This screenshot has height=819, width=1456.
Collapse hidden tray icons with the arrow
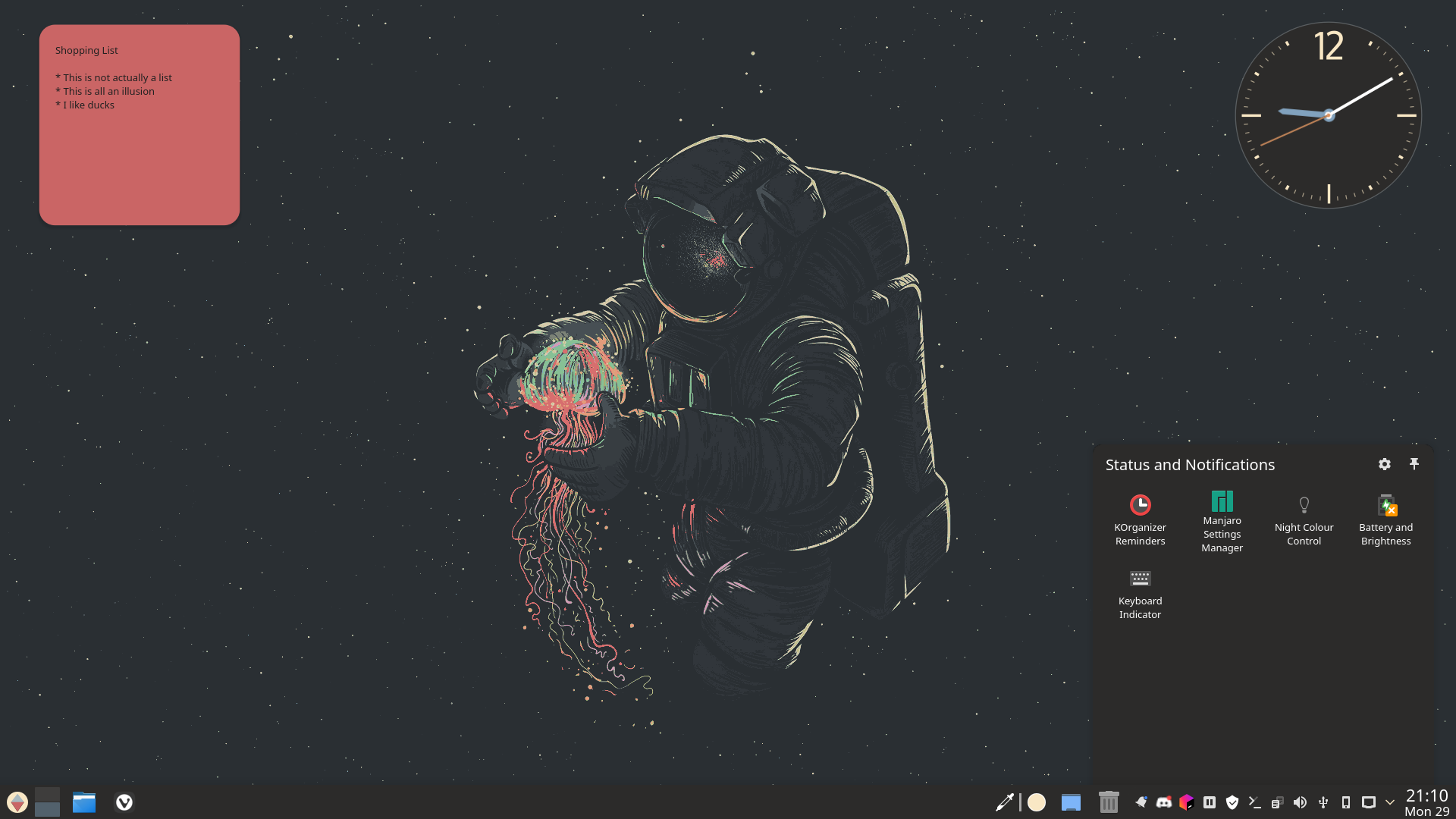(x=1390, y=802)
